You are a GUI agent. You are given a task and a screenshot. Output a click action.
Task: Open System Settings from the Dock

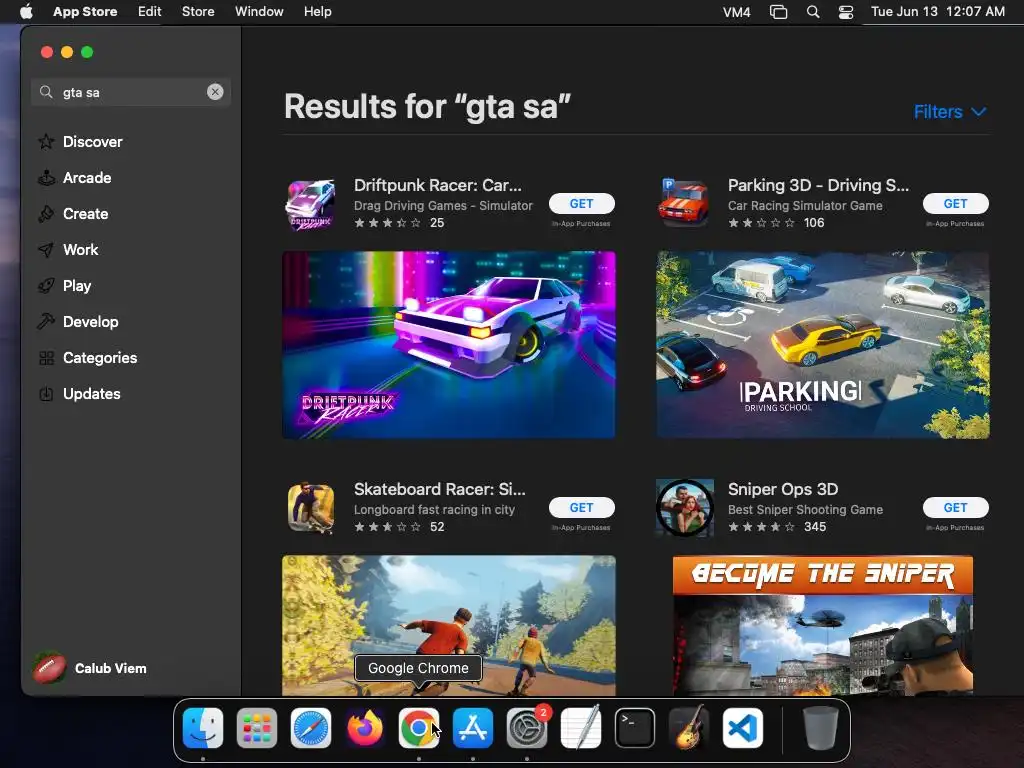click(x=527, y=728)
